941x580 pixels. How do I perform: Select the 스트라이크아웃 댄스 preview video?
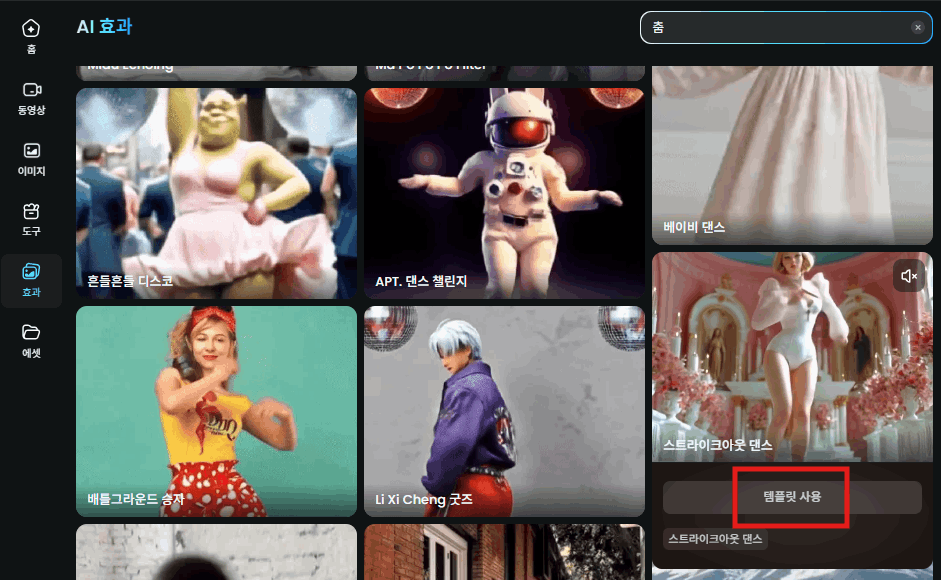coord(792,357)
